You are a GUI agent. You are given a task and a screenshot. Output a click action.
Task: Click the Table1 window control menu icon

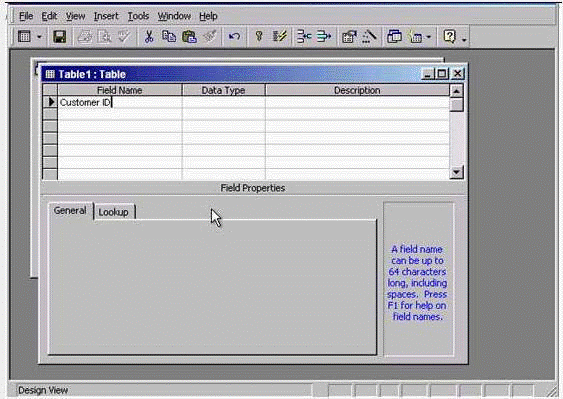pyautogui.click(x=50, y=74)
